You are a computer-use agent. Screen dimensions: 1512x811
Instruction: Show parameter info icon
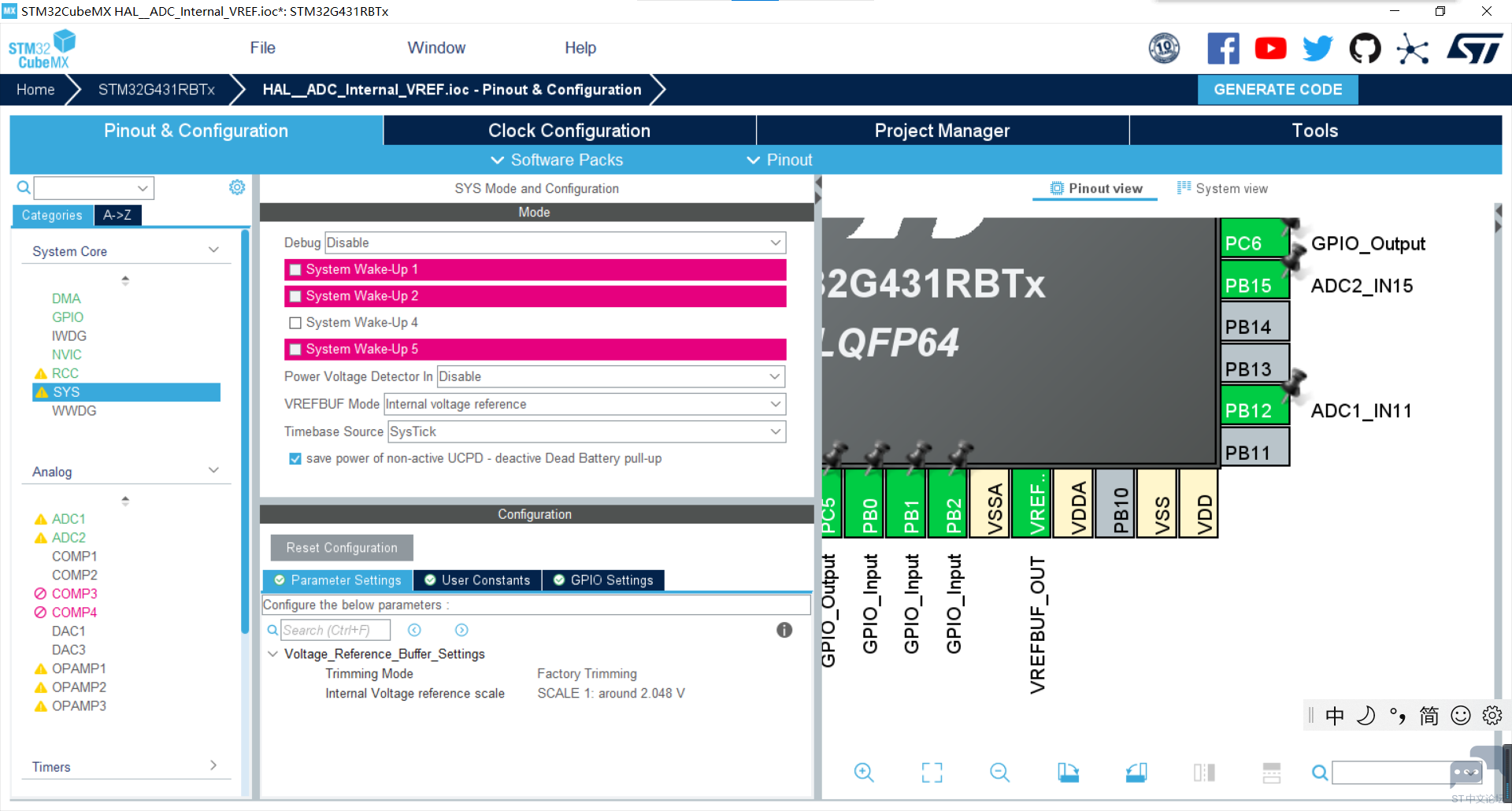pyautogui.click(x=784, y=630)
